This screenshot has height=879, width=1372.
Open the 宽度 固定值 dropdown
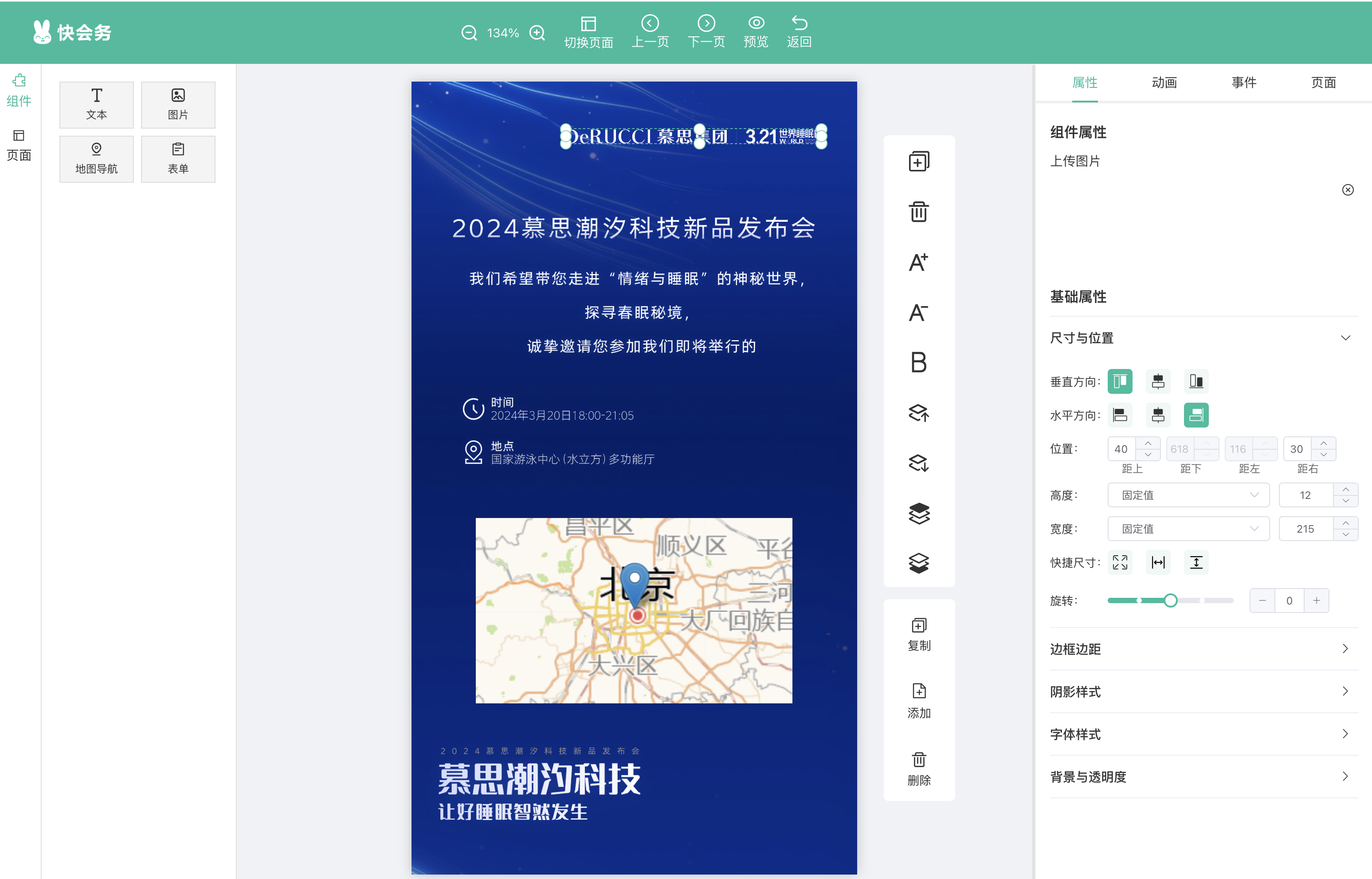pos(1188,529)
